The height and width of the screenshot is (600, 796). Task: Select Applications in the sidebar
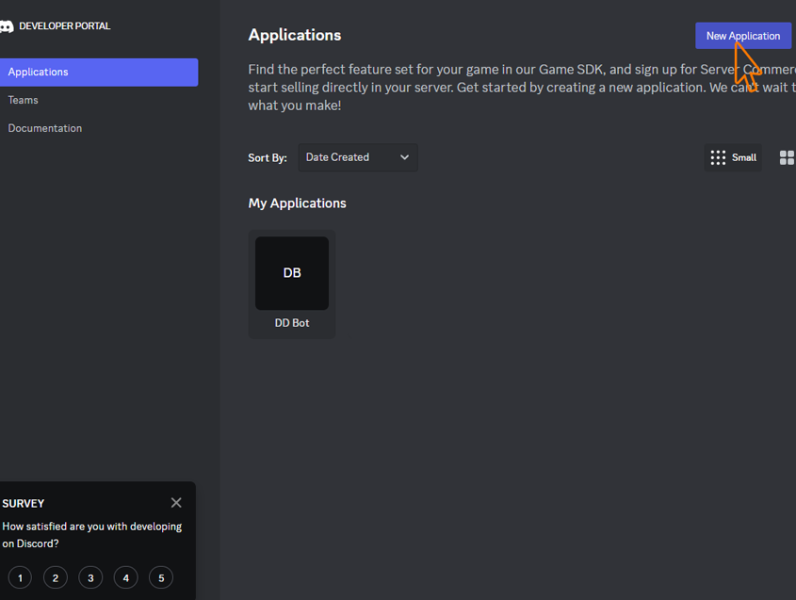click(x=99, y=72)
